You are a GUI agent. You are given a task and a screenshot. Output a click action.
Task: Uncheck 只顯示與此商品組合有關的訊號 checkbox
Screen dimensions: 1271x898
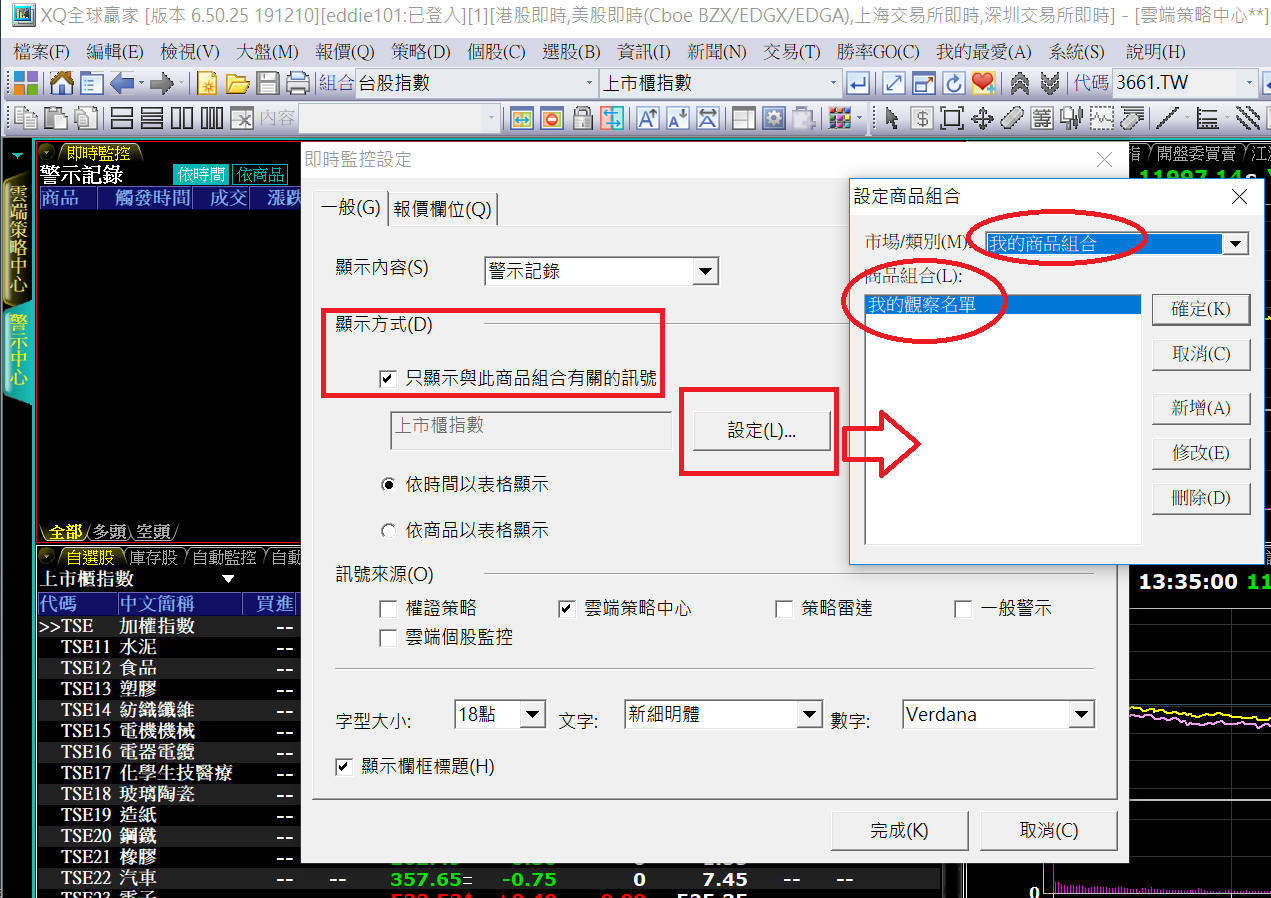[388, 378]
